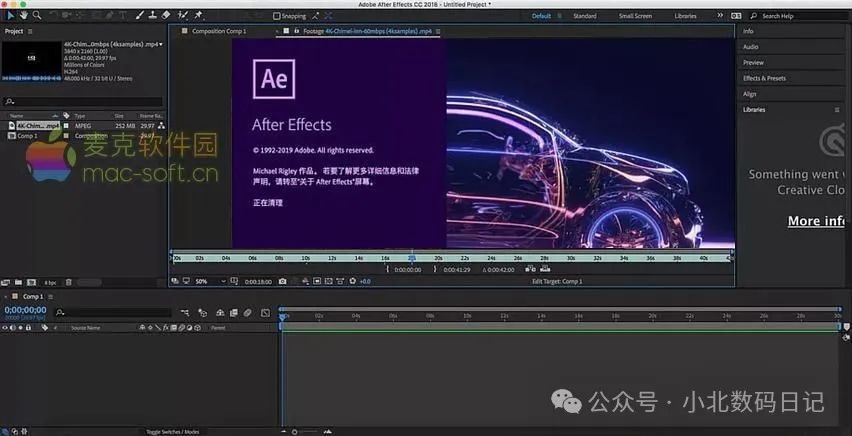Click the timeline timecode 0;00;00;00

[x=26, y=310]
